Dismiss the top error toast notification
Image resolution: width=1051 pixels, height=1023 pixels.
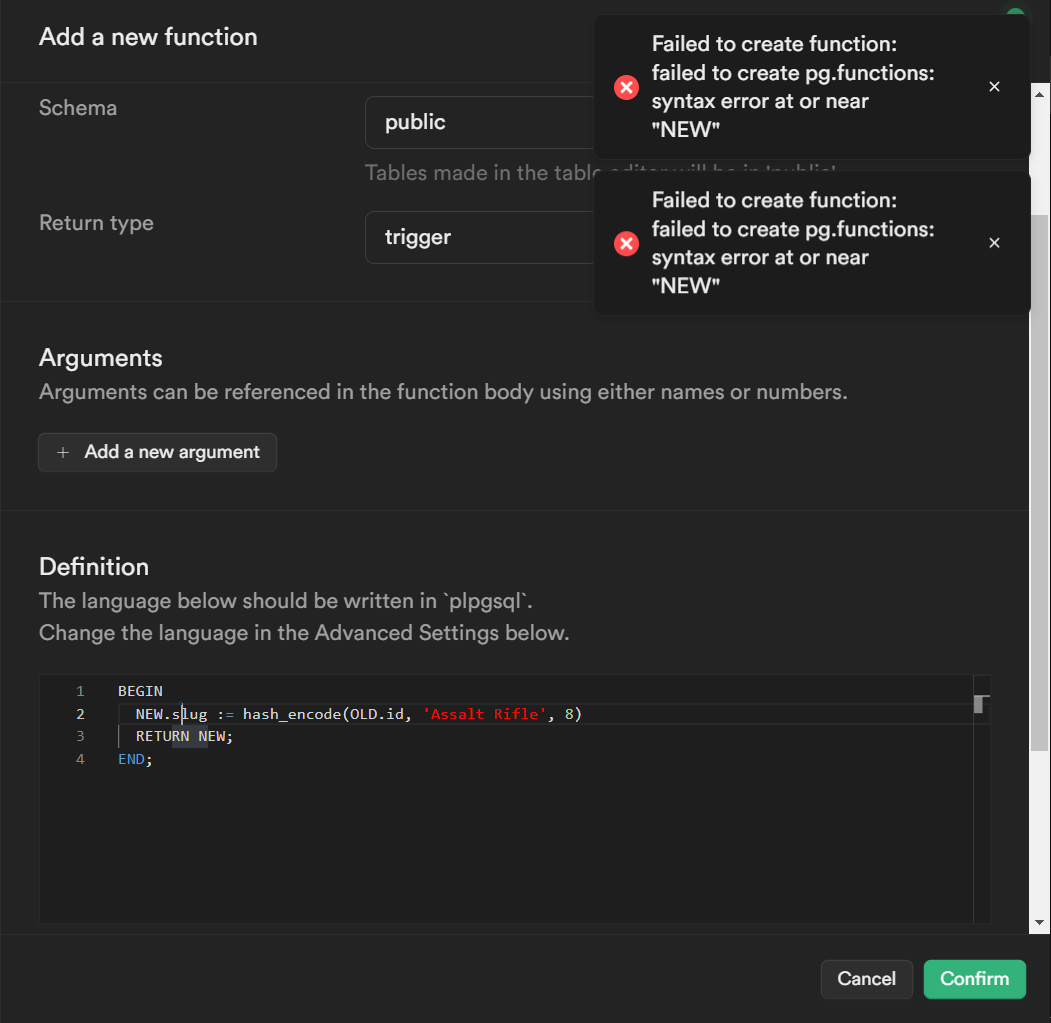point(994,87)
